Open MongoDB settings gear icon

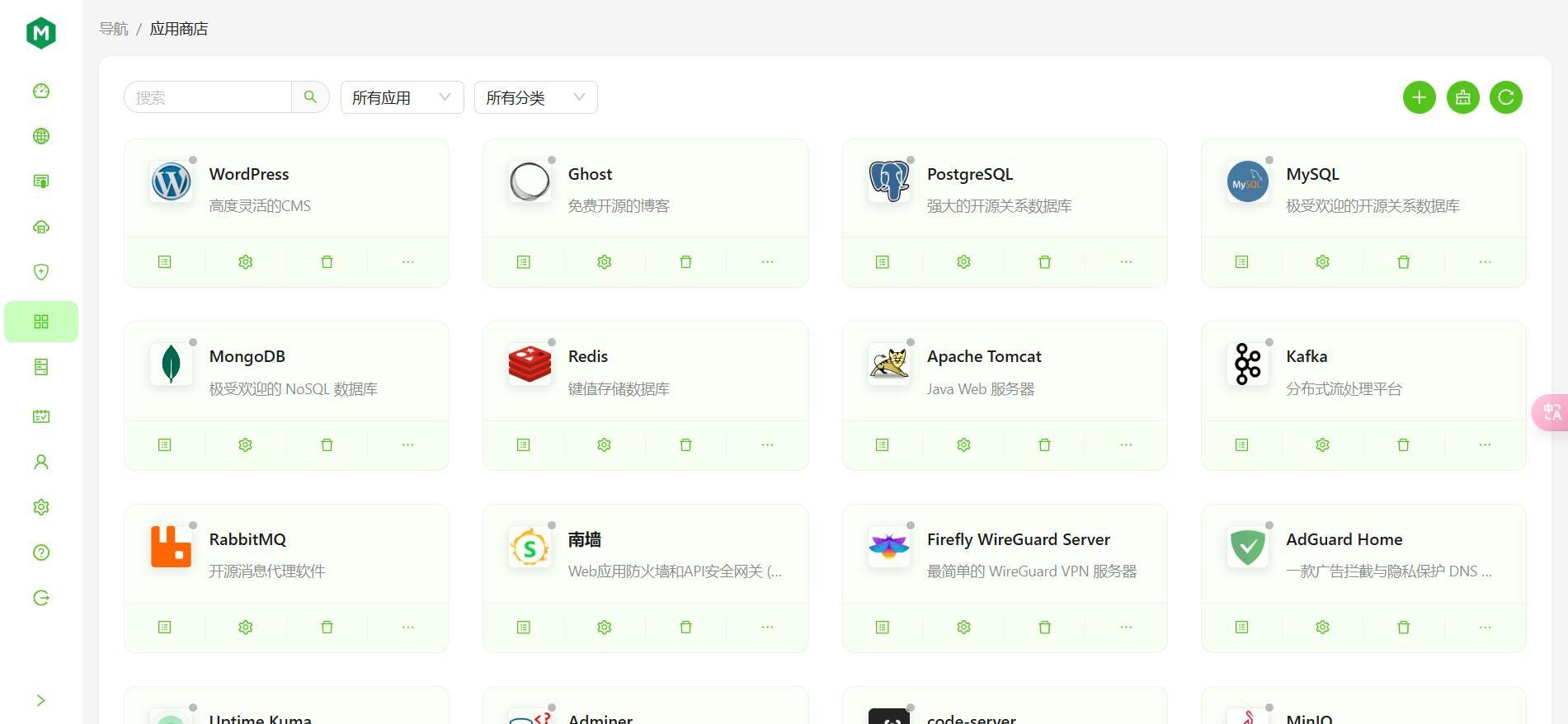[246, 445]
